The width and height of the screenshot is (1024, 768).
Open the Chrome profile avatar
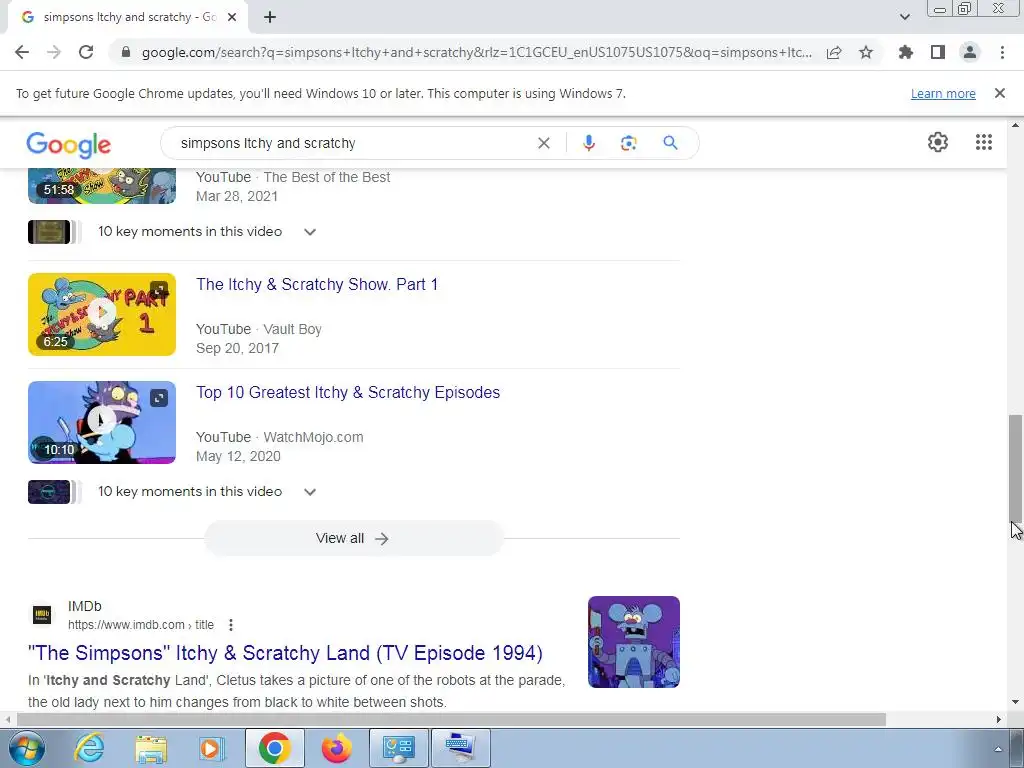tap(970, 52)
